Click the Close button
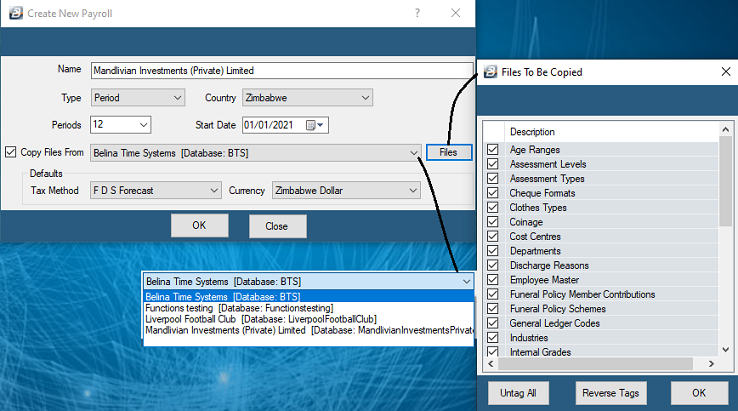738x411 pixels. click(x=278, y=226)
